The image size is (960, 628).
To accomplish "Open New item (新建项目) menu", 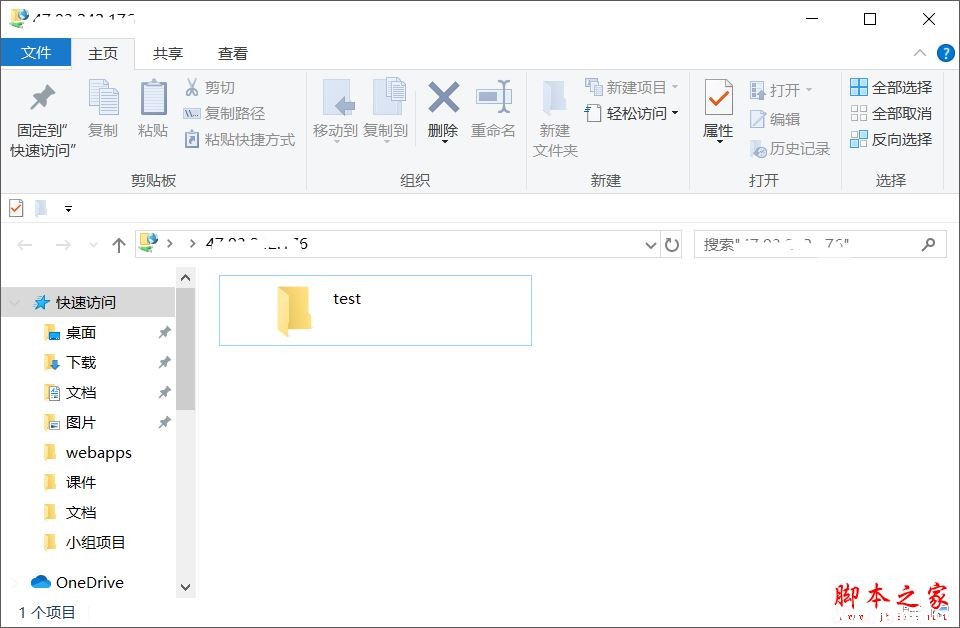I will coord(631,88).
